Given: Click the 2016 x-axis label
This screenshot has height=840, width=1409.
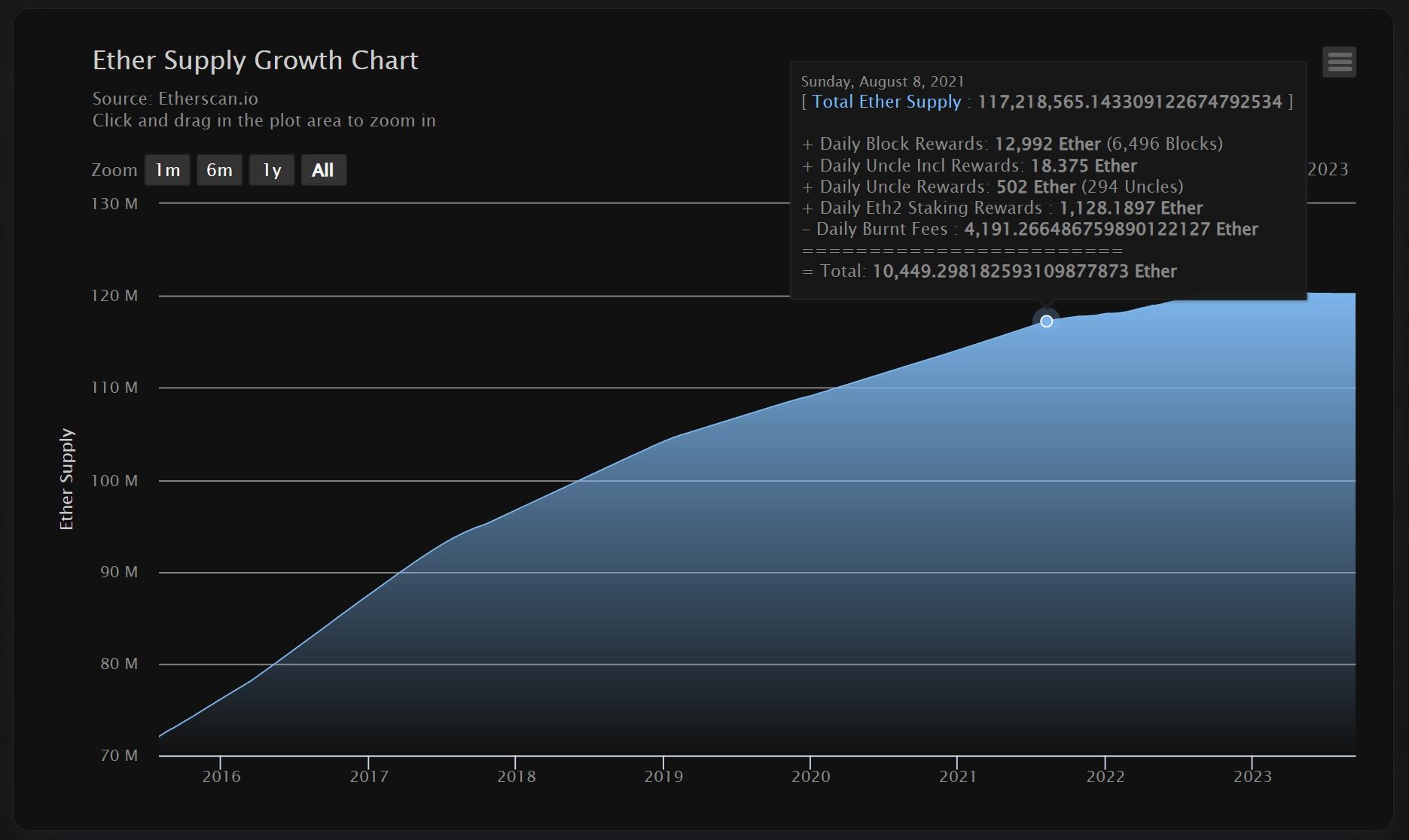Looking at the screenshot, I should pyautogui.click(x=221, y=777).
